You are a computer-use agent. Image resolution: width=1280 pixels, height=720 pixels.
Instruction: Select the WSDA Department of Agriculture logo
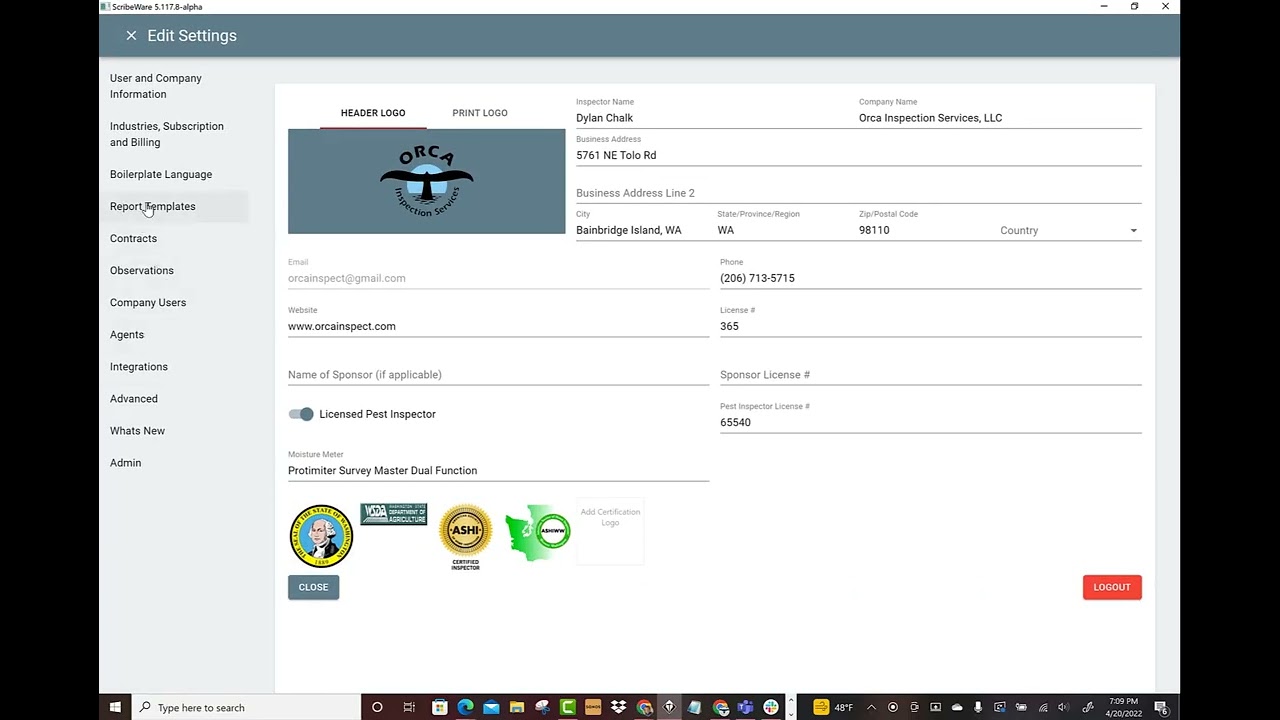tap(394, 514)
